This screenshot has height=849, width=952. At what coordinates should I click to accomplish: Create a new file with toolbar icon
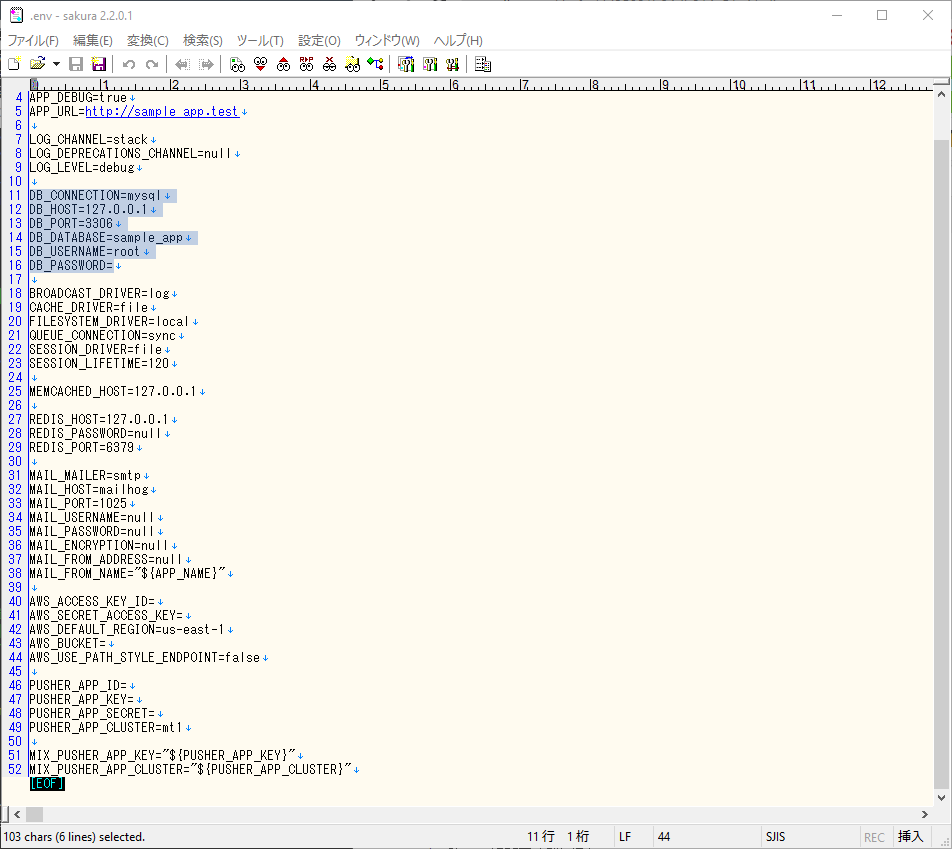(x=15, y=64)
